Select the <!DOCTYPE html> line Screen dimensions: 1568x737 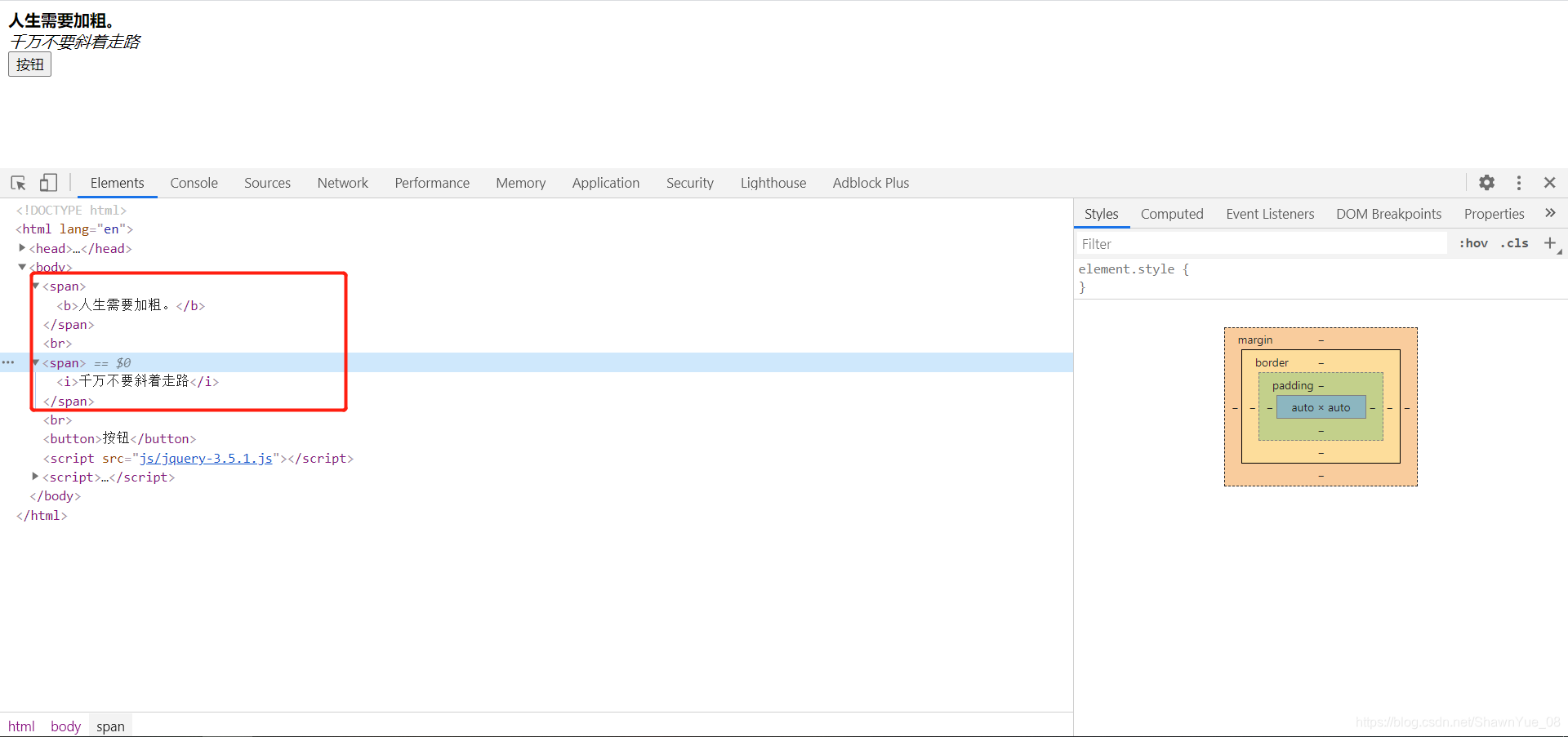point(71,211)
